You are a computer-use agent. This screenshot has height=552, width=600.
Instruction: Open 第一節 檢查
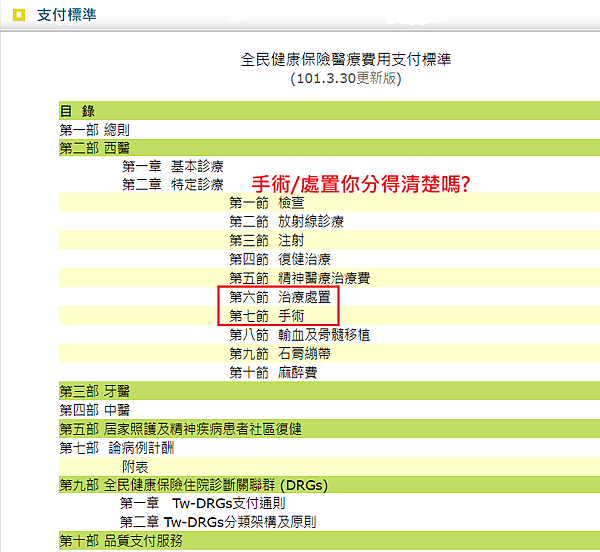[267, 202]
